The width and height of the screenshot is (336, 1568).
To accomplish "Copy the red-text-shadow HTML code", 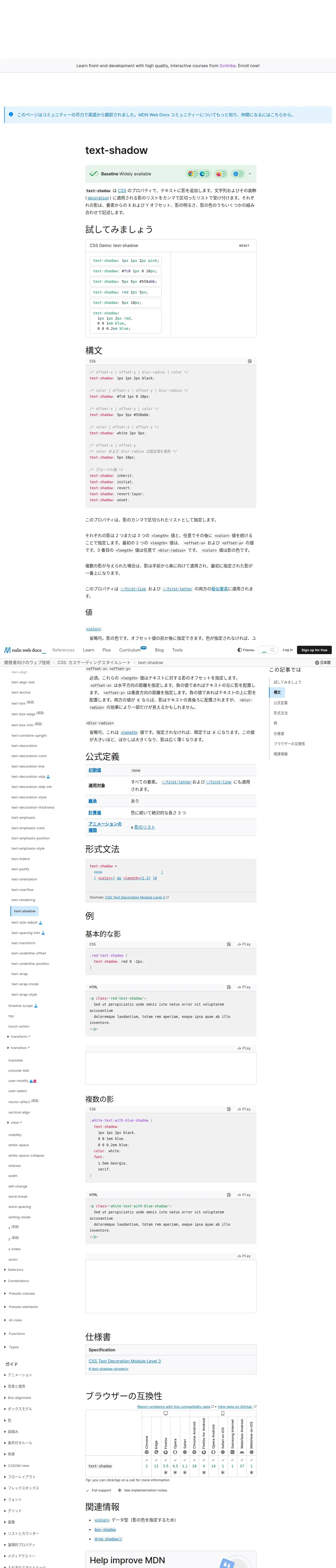I will 229,987.
